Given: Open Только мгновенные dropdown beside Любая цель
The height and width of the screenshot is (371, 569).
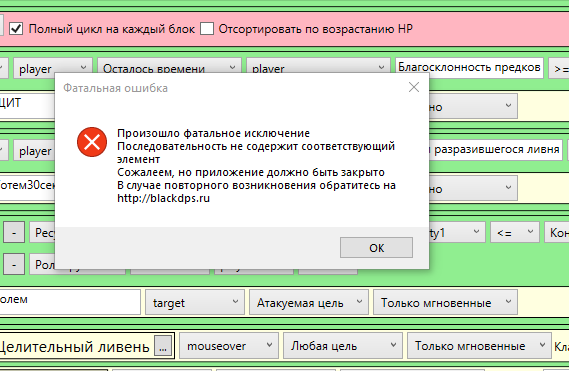Looking at the screenshot, I should (479, 346).
